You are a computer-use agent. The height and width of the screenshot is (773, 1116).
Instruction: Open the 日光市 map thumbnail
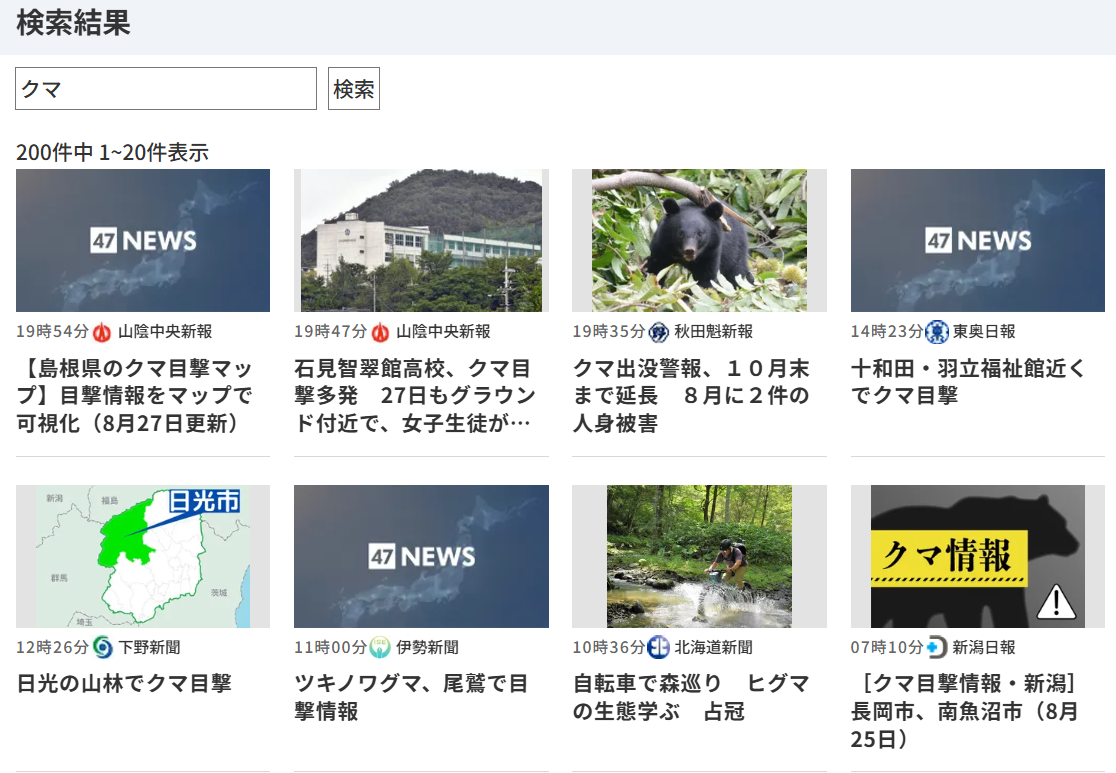click(x=143, y=557)
